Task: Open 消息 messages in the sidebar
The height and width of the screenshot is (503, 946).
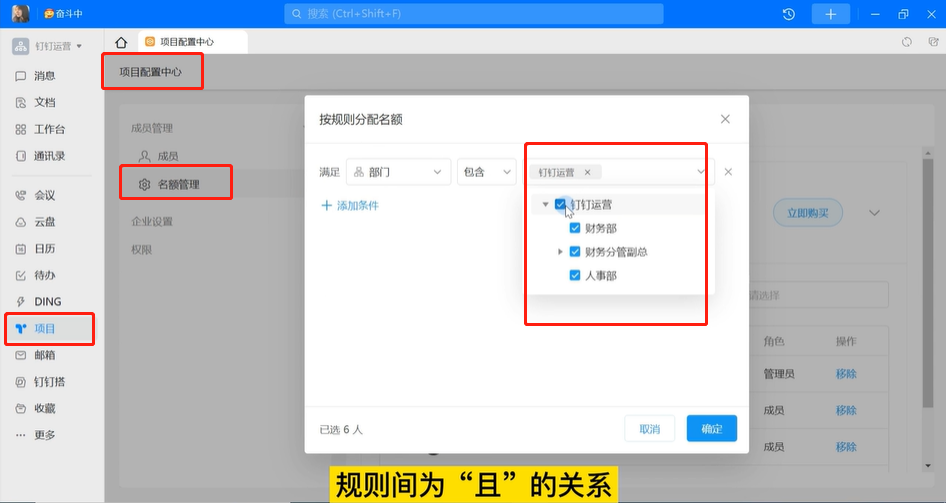Action: coord(44,76)
